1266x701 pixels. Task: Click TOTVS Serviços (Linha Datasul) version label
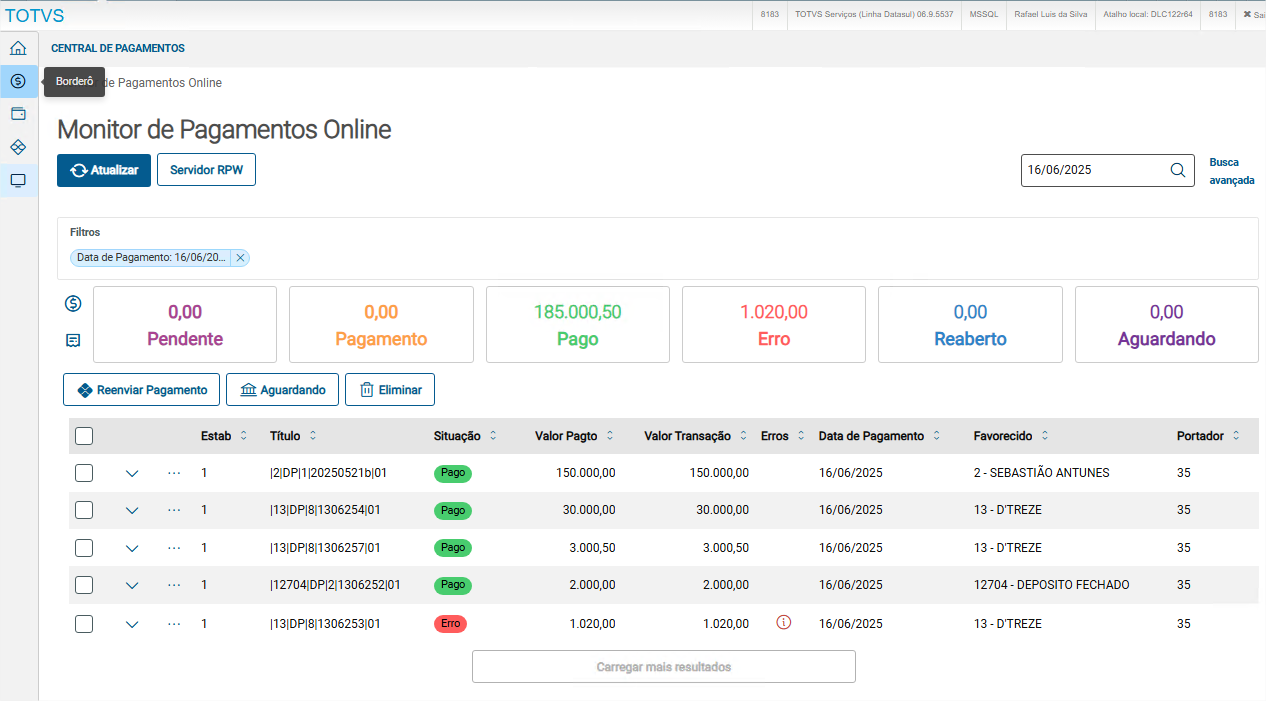(874, 15)
